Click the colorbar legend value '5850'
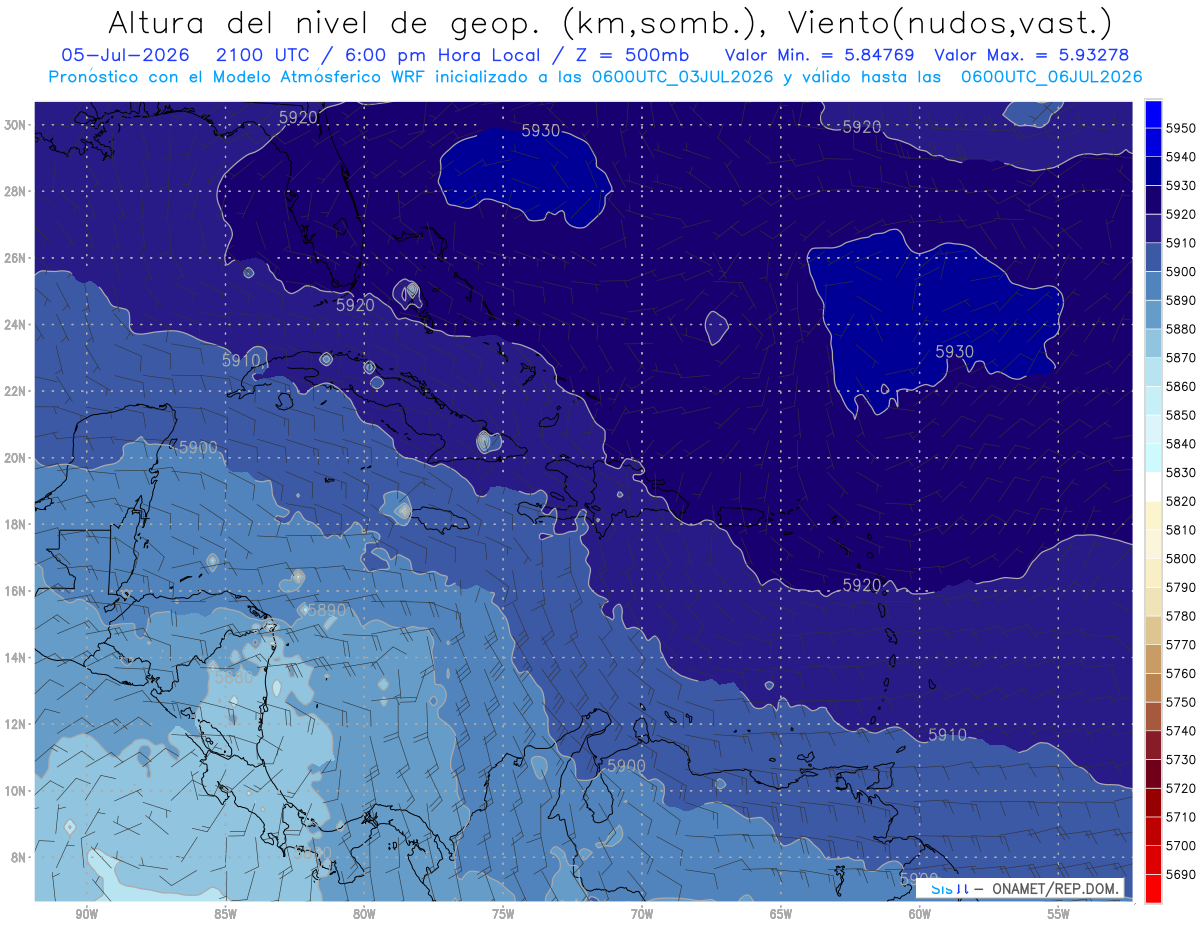Screen dimensions: 1200x927 1181,415
